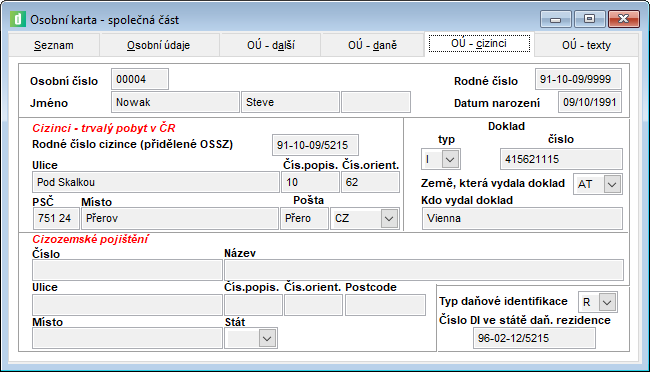The image size is (650, 372).
Task: Click the empty third name field
Action: pos(376,102)
